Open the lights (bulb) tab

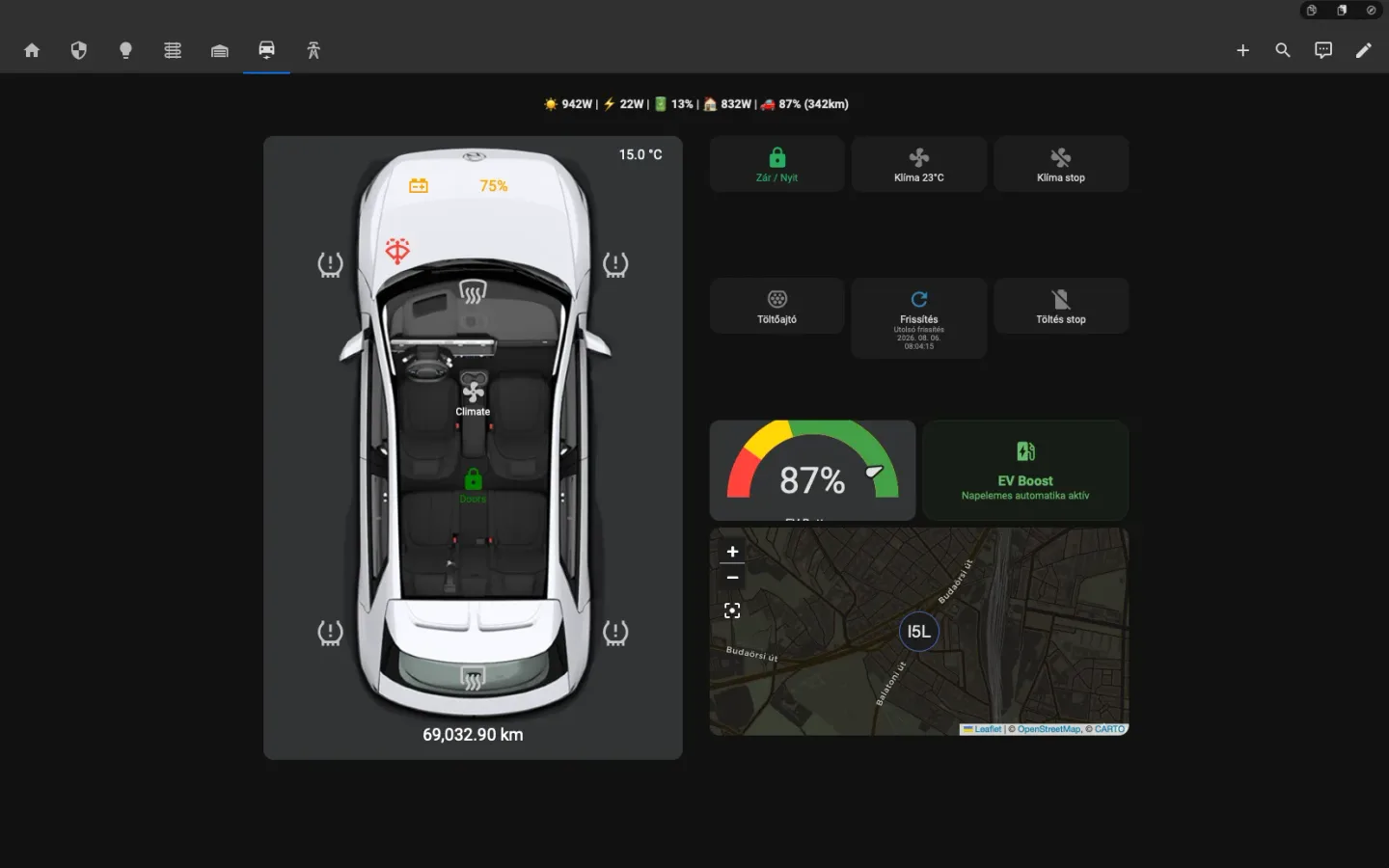125,50
